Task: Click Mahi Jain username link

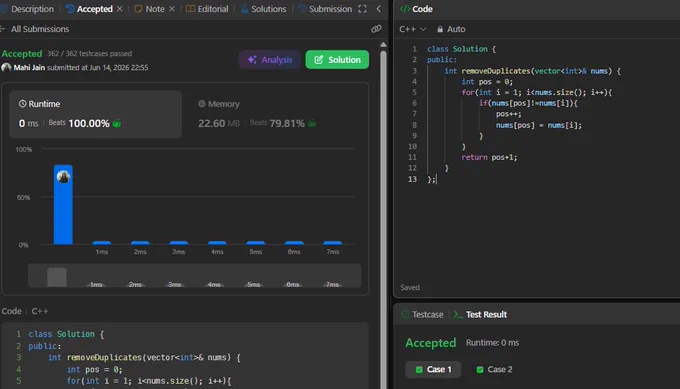Action: coord(29,68)
